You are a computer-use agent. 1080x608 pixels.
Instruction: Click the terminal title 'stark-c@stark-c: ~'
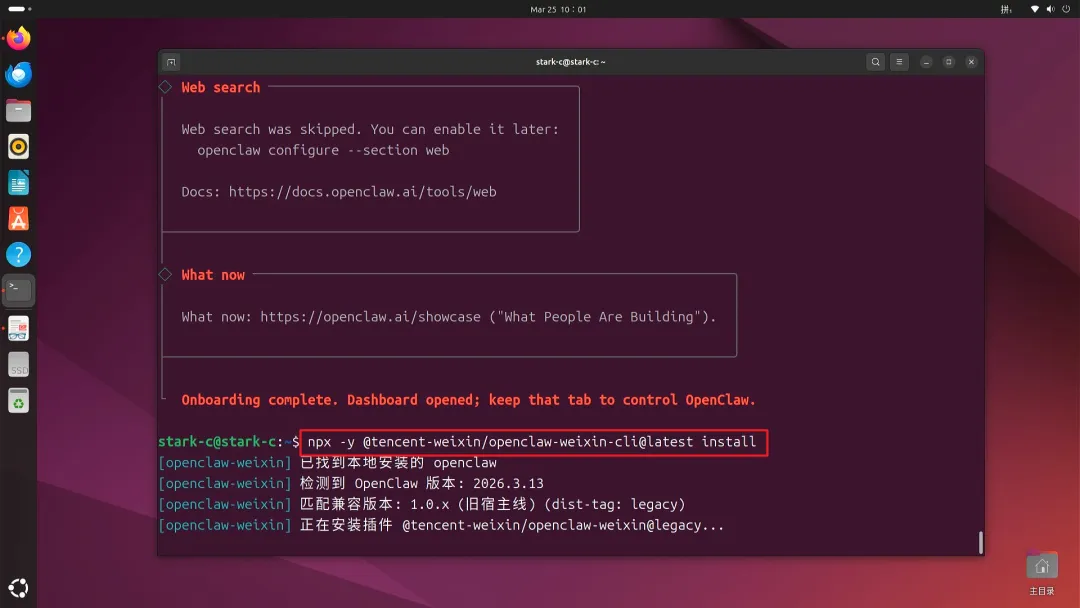point(570,62)
